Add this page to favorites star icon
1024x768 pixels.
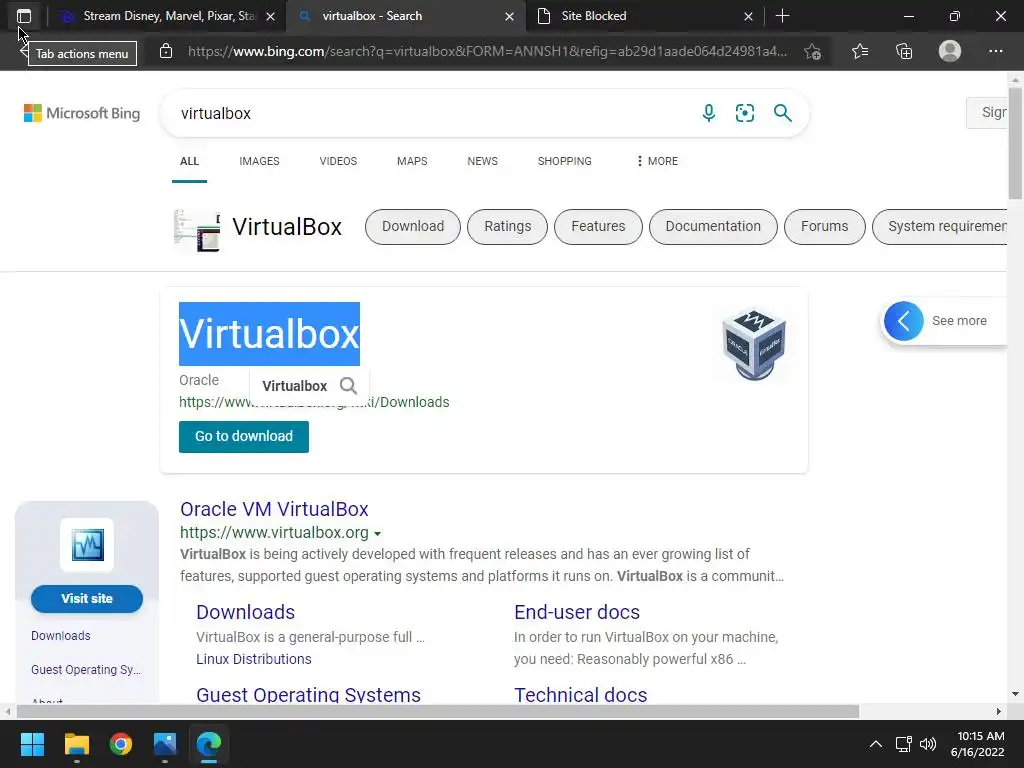click(812, 51)
